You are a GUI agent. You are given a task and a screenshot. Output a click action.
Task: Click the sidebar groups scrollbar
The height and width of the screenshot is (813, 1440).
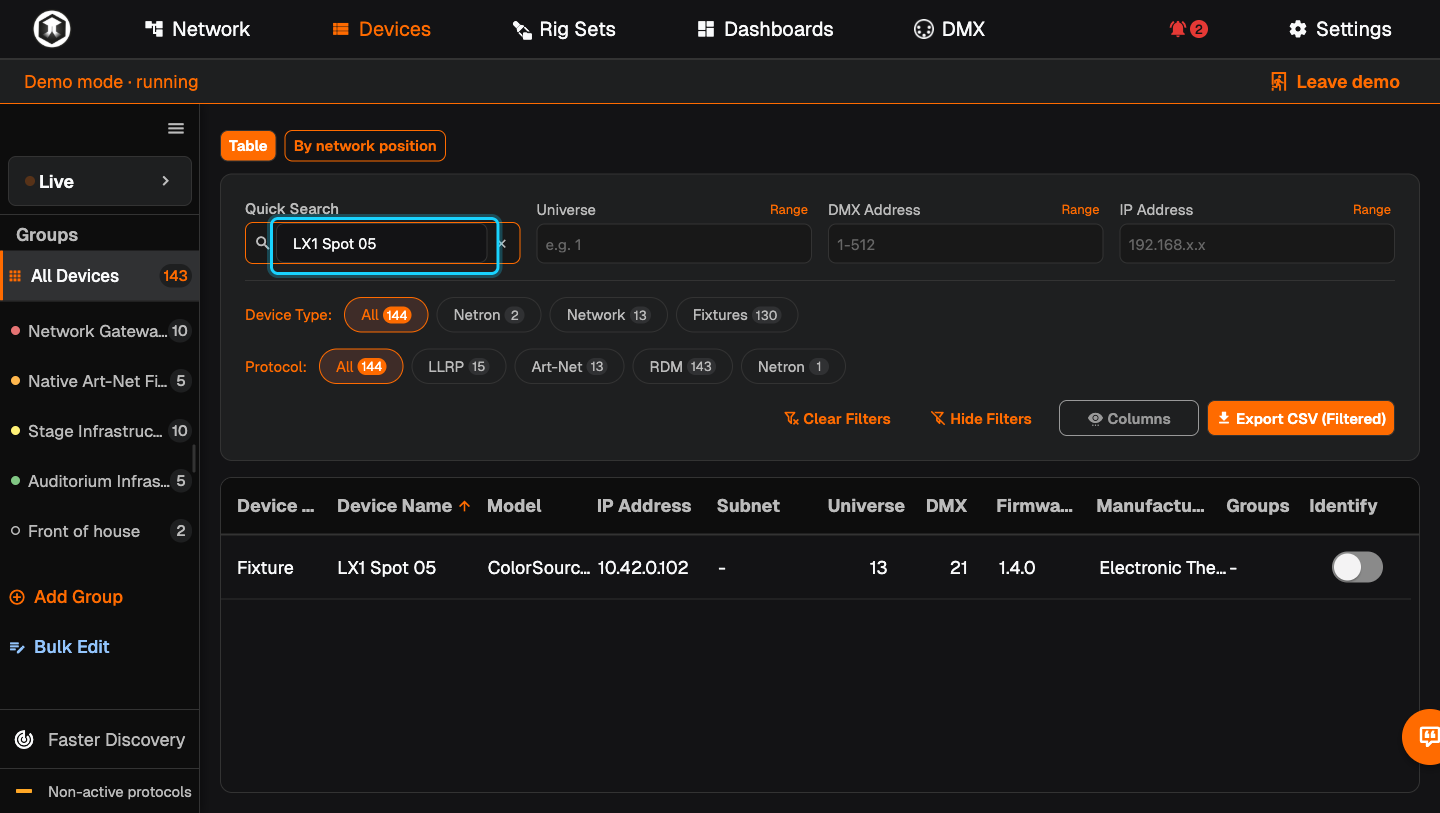click(194, 459)
